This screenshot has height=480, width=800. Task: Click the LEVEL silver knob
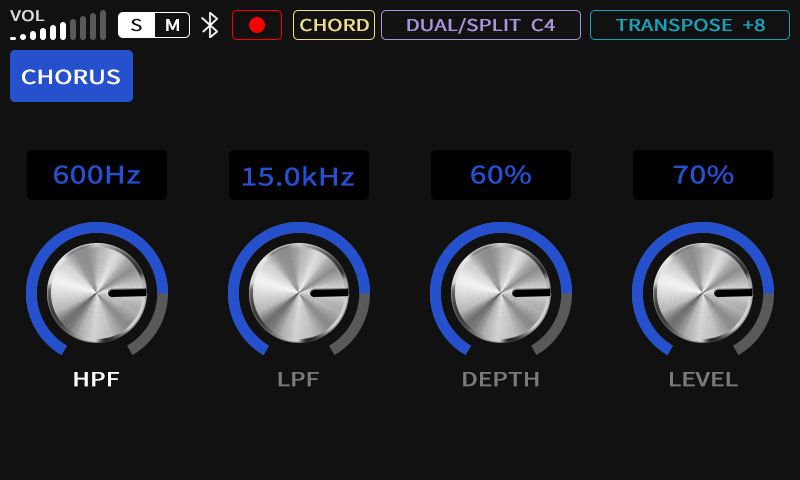pos(703,292)
